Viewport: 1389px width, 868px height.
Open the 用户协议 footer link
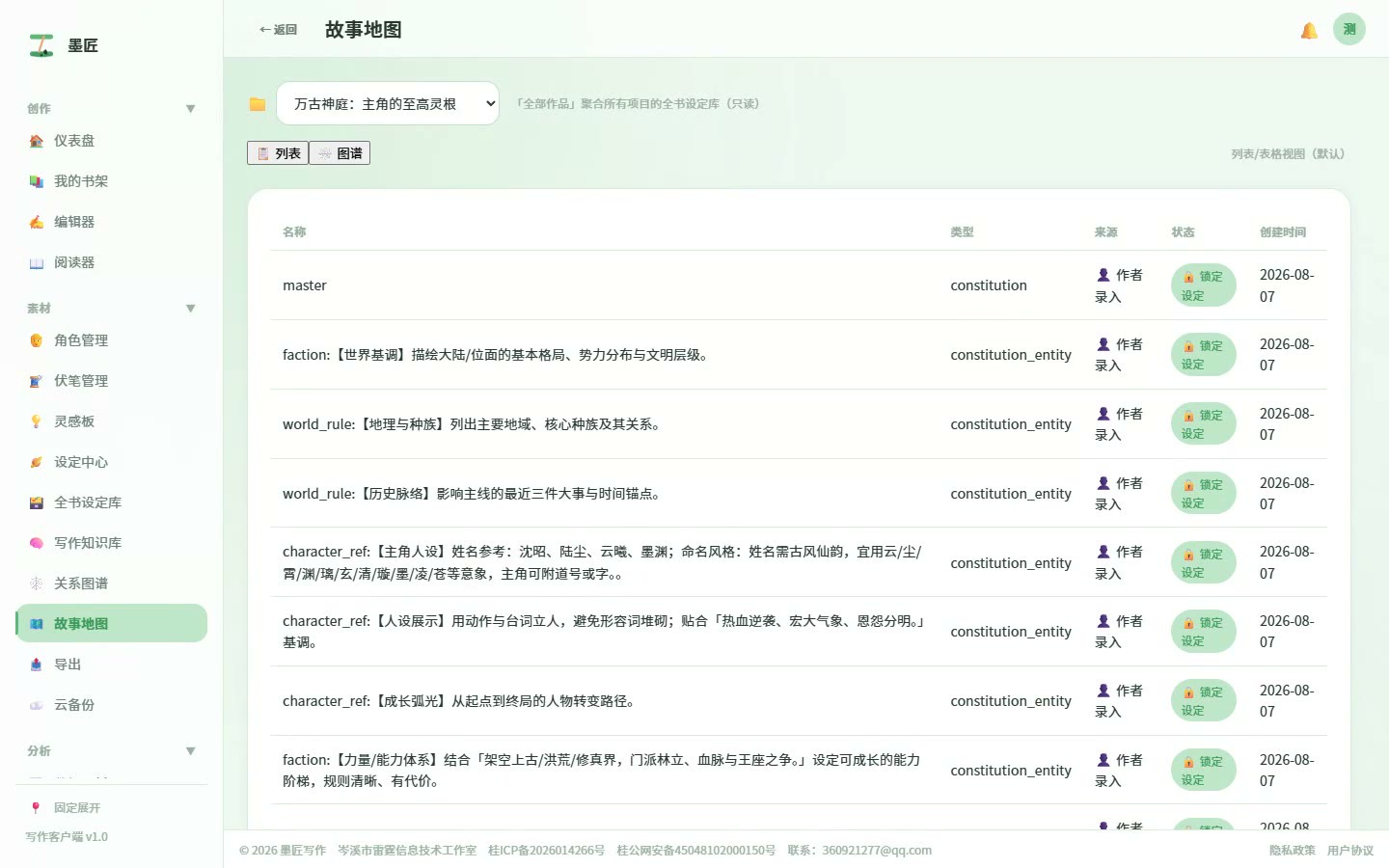point(1350,851)
